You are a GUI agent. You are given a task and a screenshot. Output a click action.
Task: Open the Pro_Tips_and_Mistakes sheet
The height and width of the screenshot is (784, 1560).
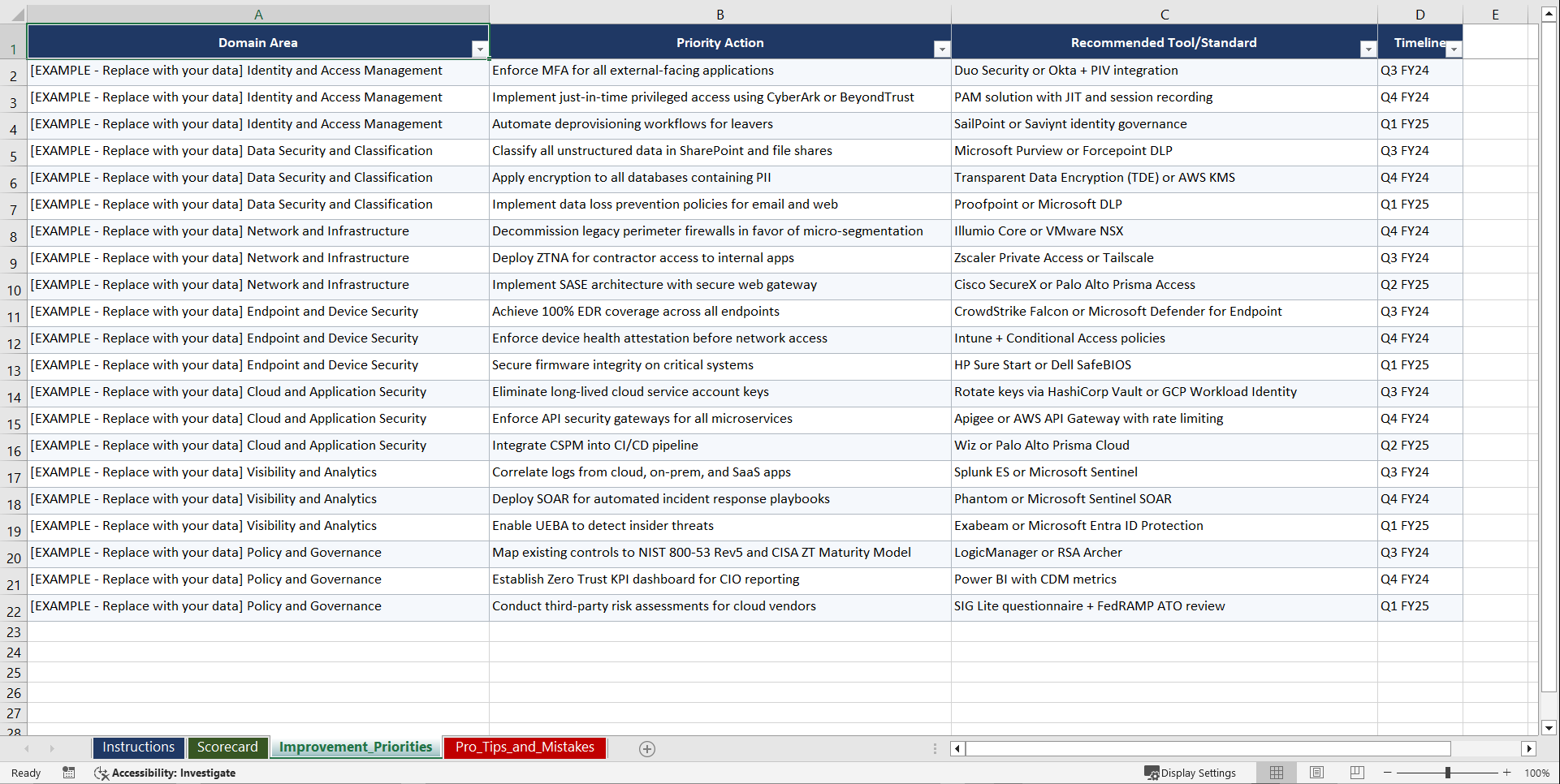pos(524,747)
